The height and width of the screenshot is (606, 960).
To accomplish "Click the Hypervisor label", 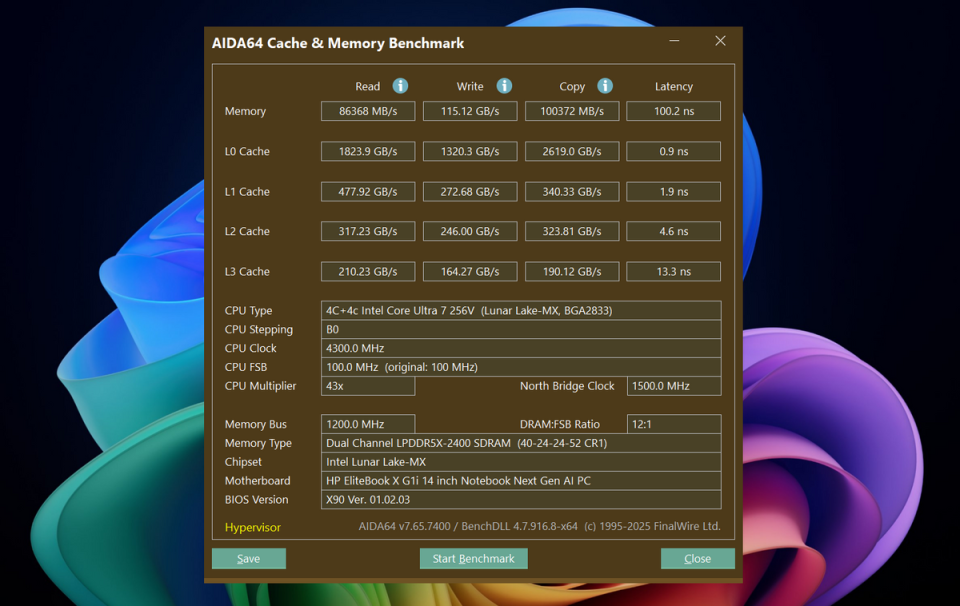I will pos(252,527).
